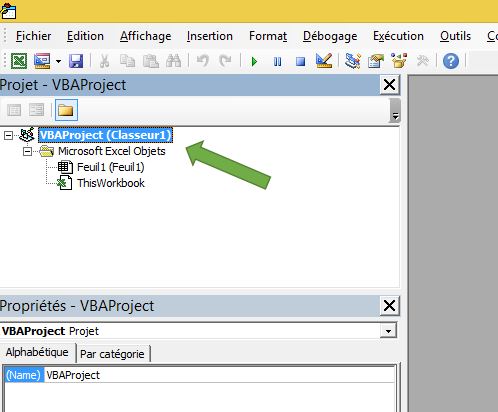The height and width of the screenshot is (412, 498).
Task: Open Help with the question mark icon
Action: (x=451, y=61)
